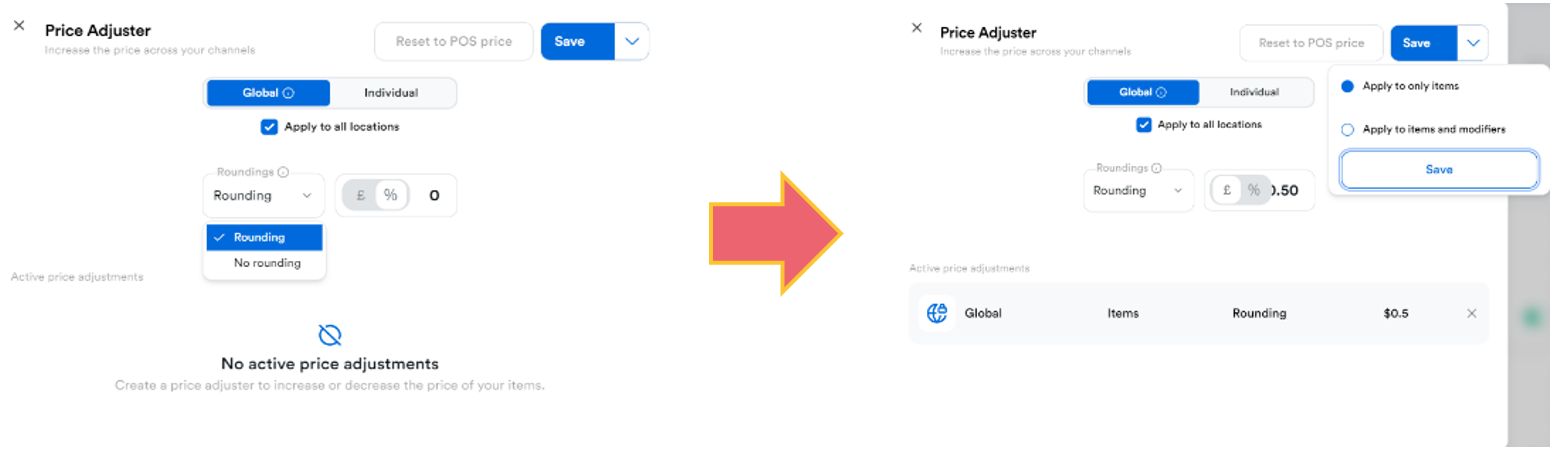
Task: Expand the Save options arrow in left panel
Action: [x=631, y=42]
